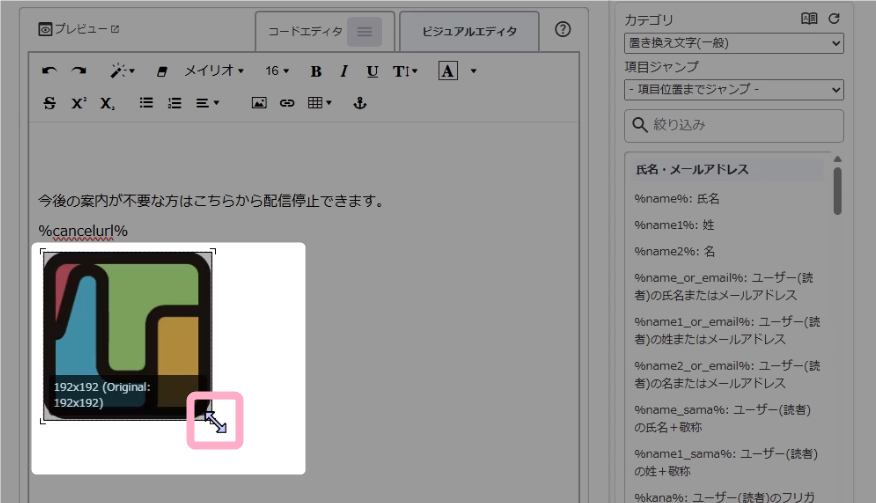Apply bold formatting
This screenshot has width=876, height=503.
316,71
